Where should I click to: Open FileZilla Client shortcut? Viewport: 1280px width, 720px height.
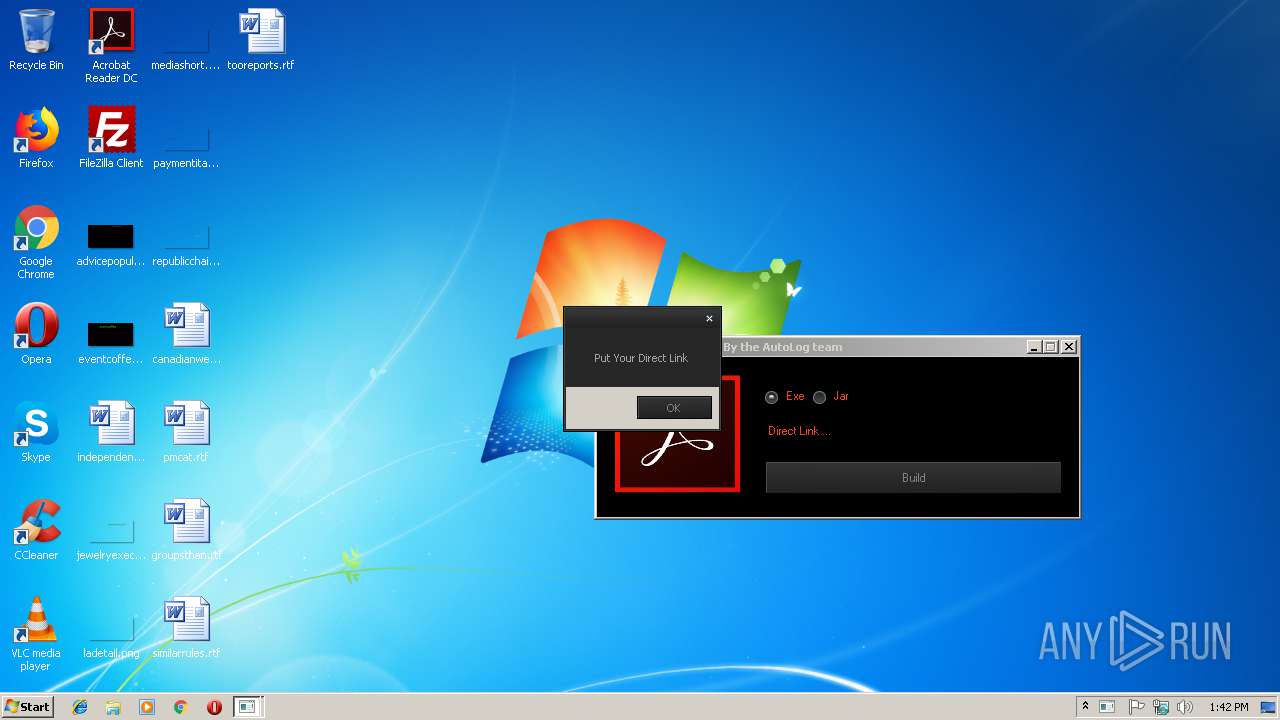coord(111,138)
